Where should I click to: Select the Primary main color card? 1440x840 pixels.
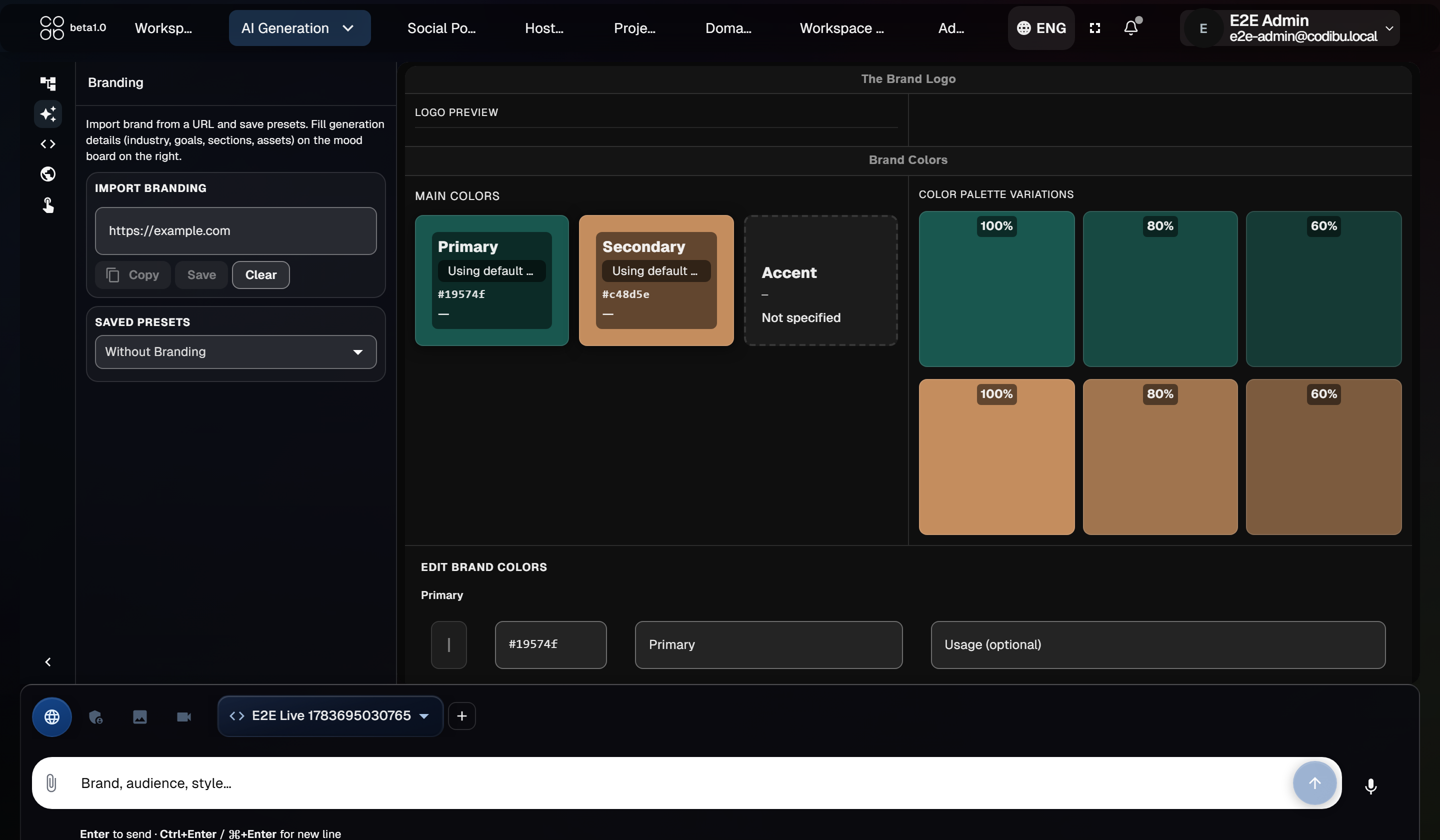[491, 280]
